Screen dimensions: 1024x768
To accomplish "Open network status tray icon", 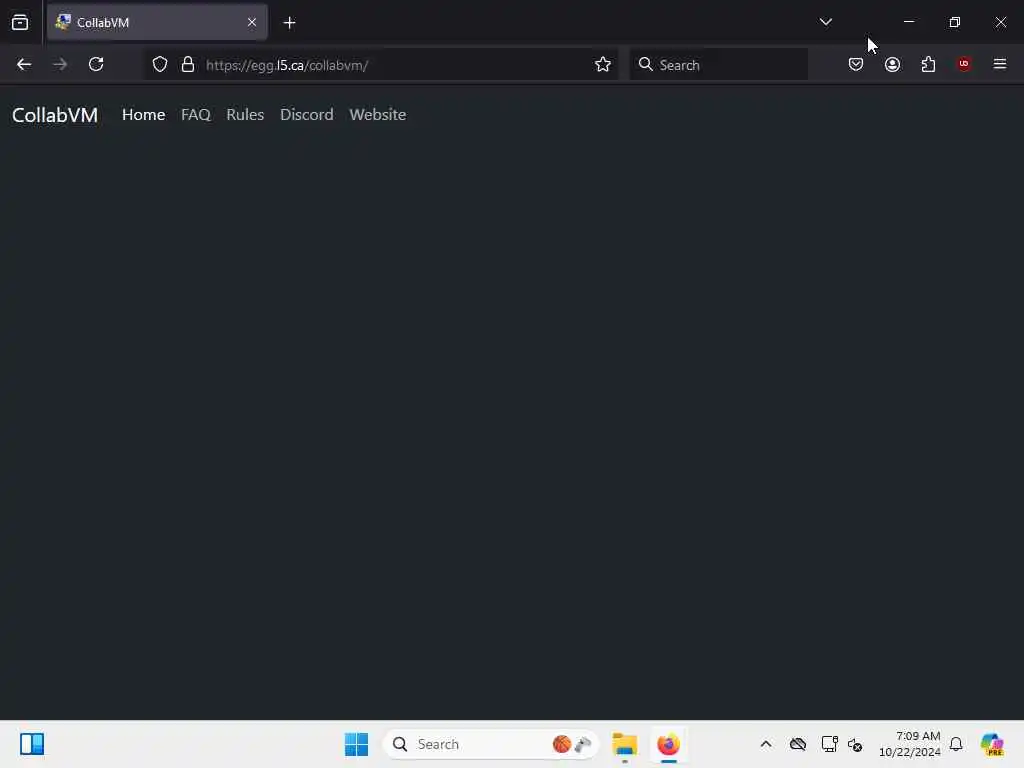I will point(829,744).
